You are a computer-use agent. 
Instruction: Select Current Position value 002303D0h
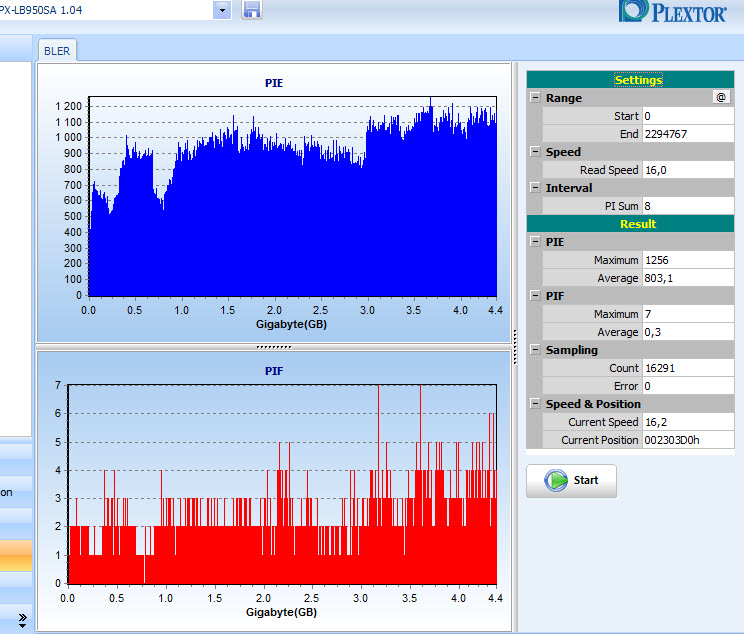pos(688,440)
